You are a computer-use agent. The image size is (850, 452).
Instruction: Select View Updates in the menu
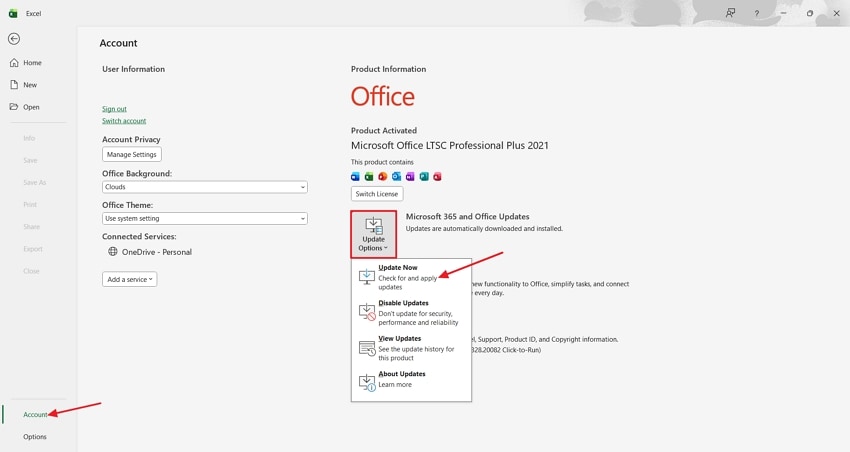click(x=411, y=348)
